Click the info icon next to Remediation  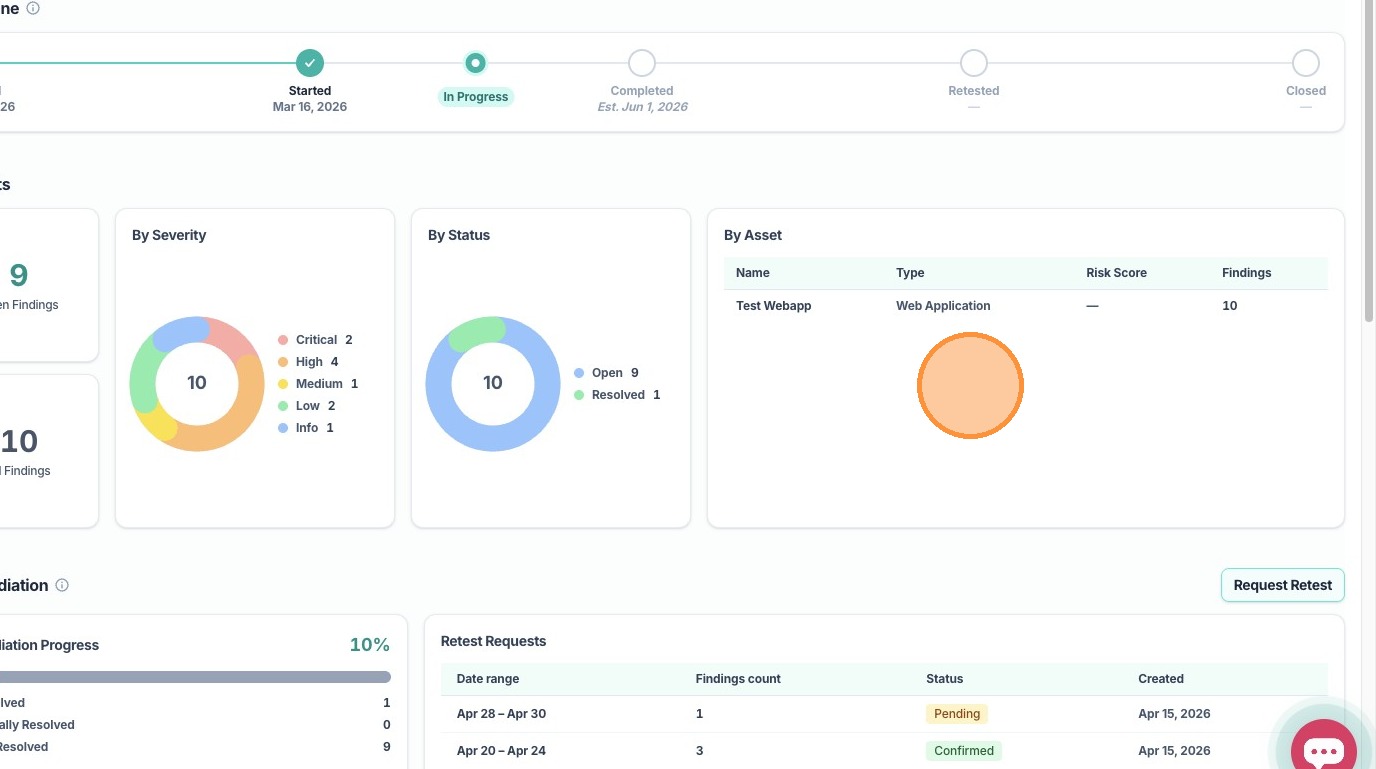point(62,585)
